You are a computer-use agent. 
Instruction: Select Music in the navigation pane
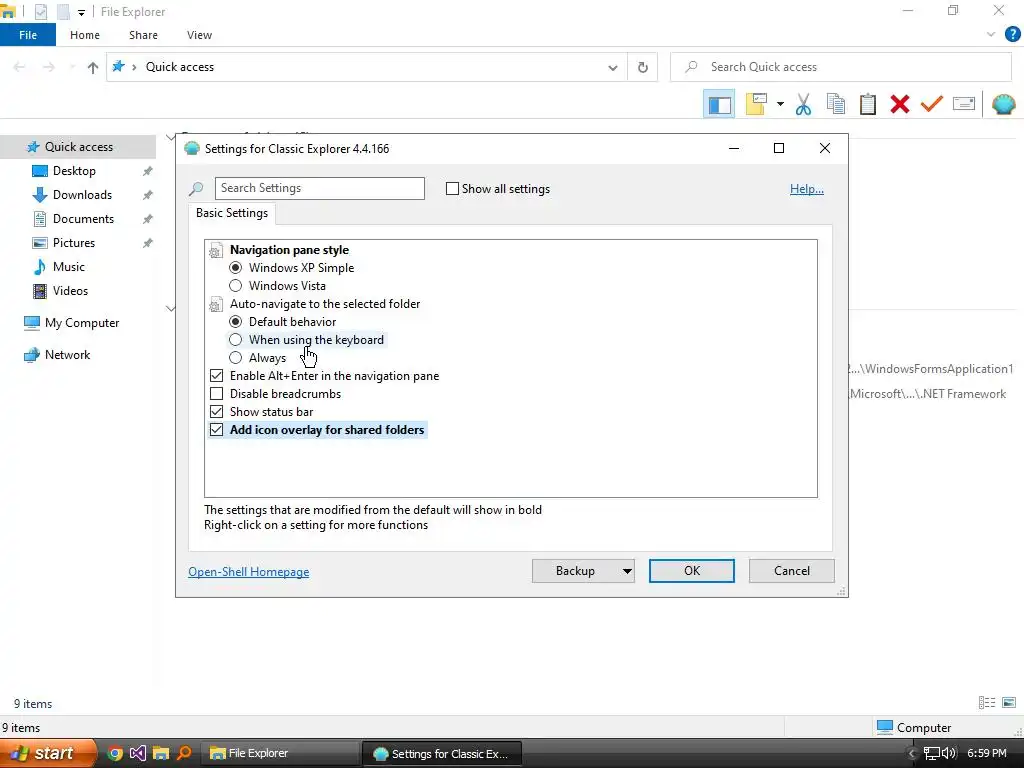click(x=69, y=267)
